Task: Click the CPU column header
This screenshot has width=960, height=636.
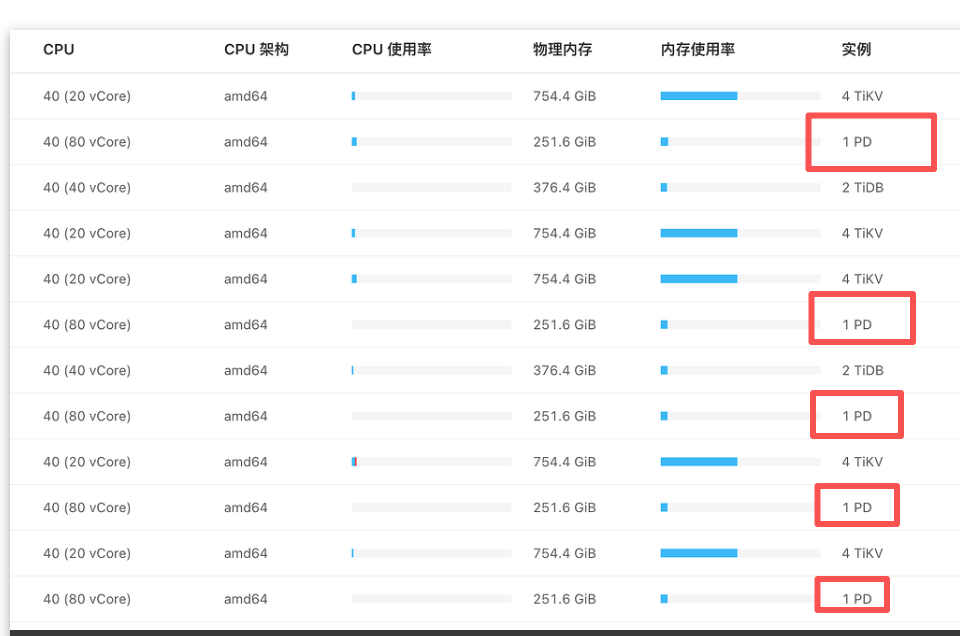Action: point(59,50)
